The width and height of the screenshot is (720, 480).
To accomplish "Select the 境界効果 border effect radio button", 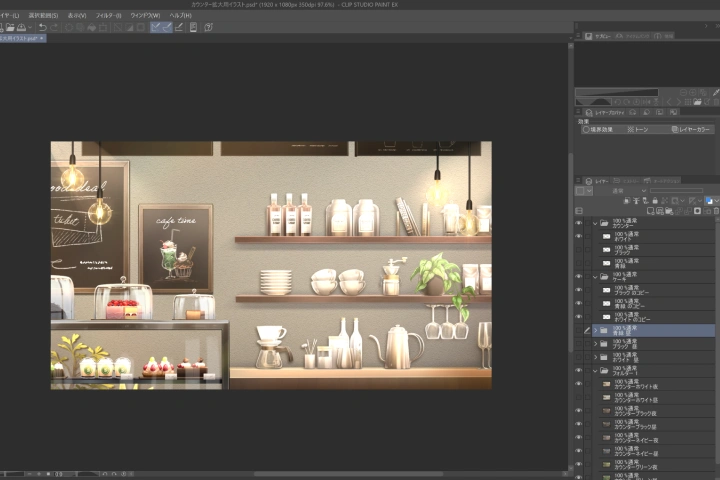I will (586, 130).
